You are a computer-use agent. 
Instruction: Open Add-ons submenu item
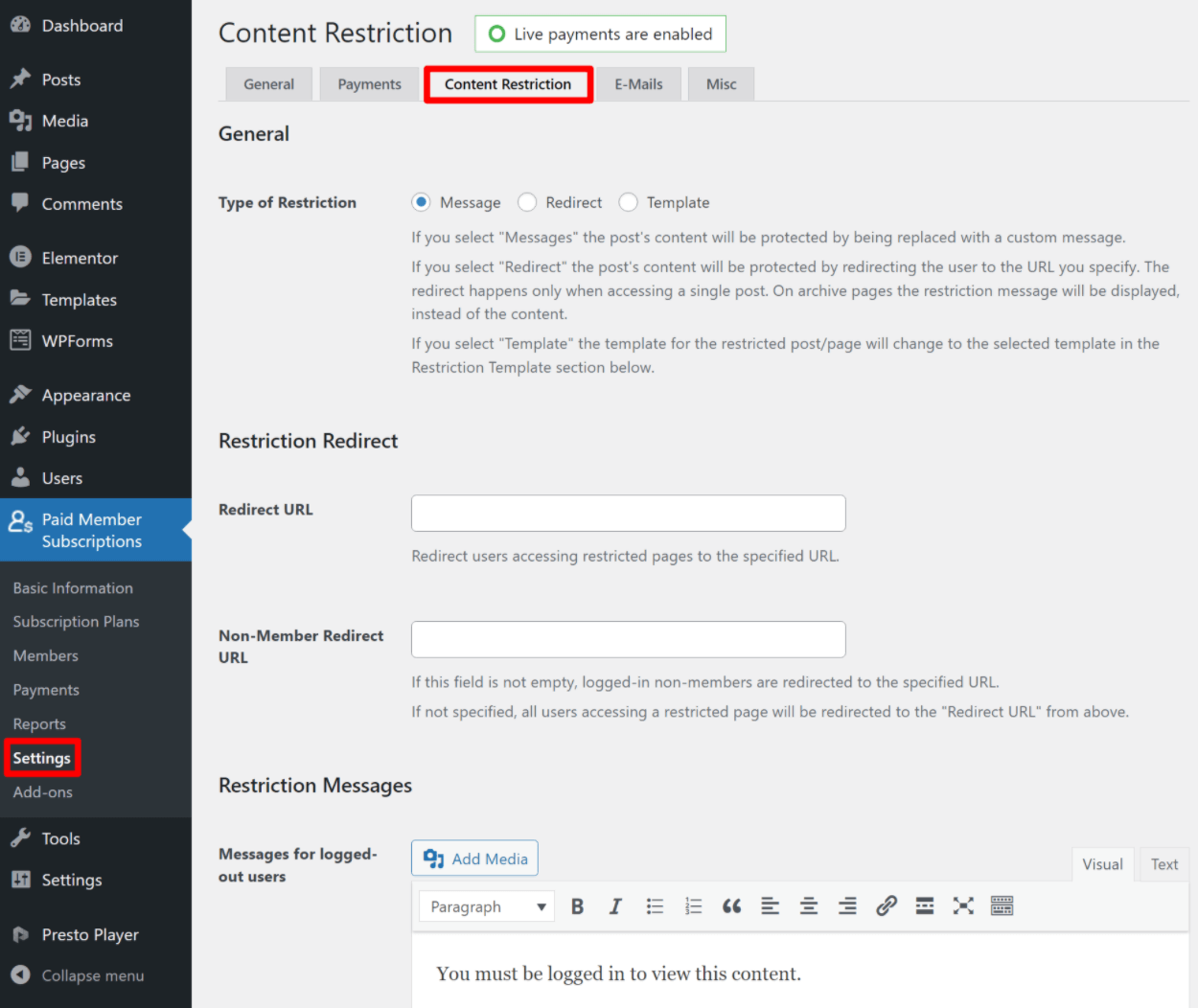43,792
